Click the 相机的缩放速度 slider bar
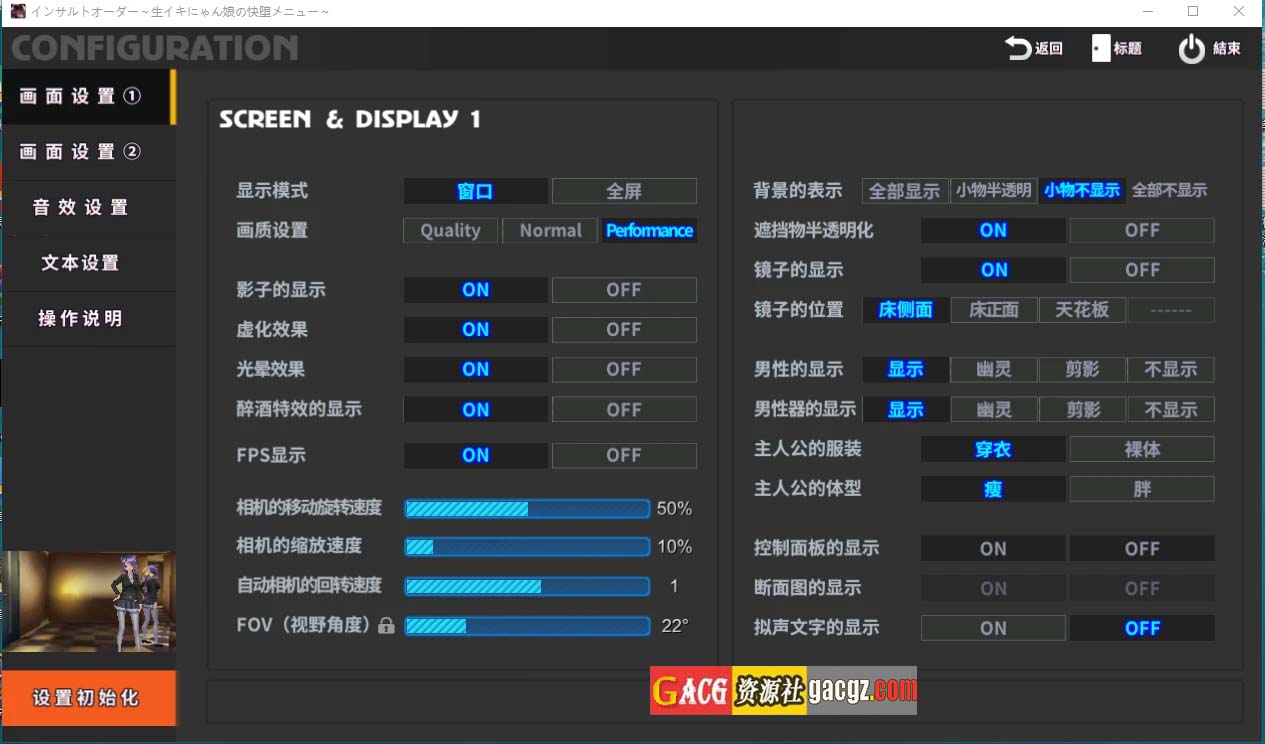The height and width of the screenshot is (744, 1265). tap(527, 547)
